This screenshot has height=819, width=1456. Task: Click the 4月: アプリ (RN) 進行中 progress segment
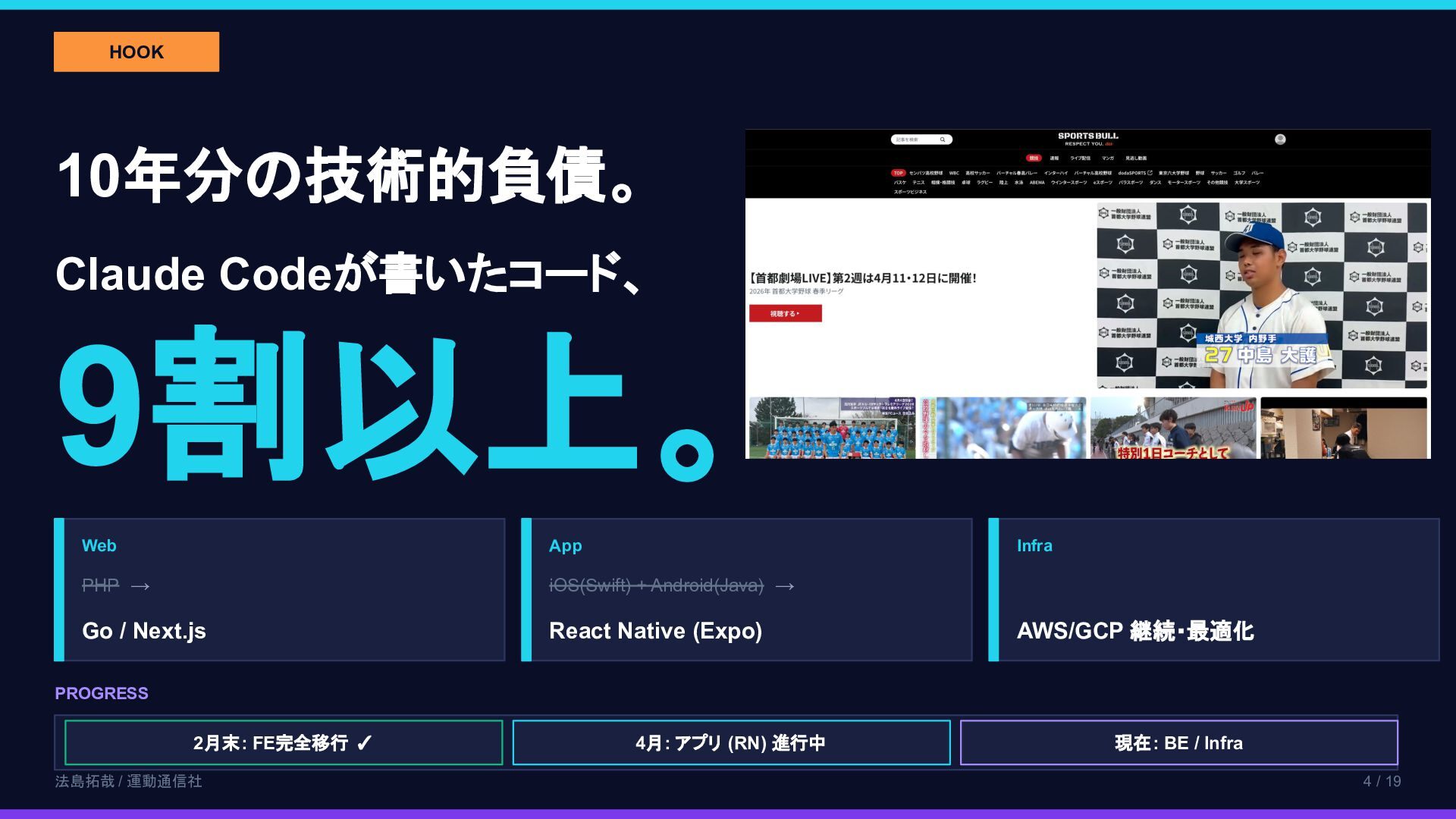click(731, 742)
